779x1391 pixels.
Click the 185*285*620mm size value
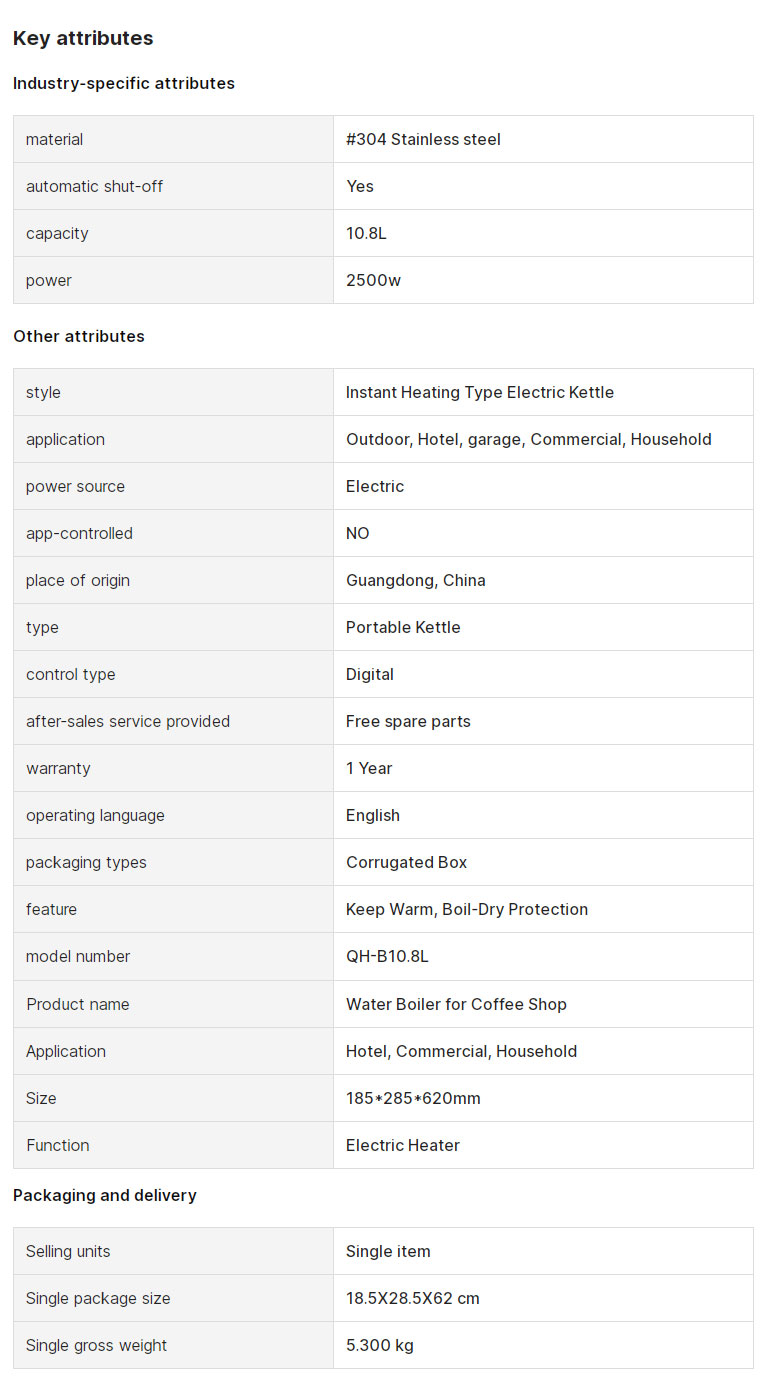(x=413, y=1098)
